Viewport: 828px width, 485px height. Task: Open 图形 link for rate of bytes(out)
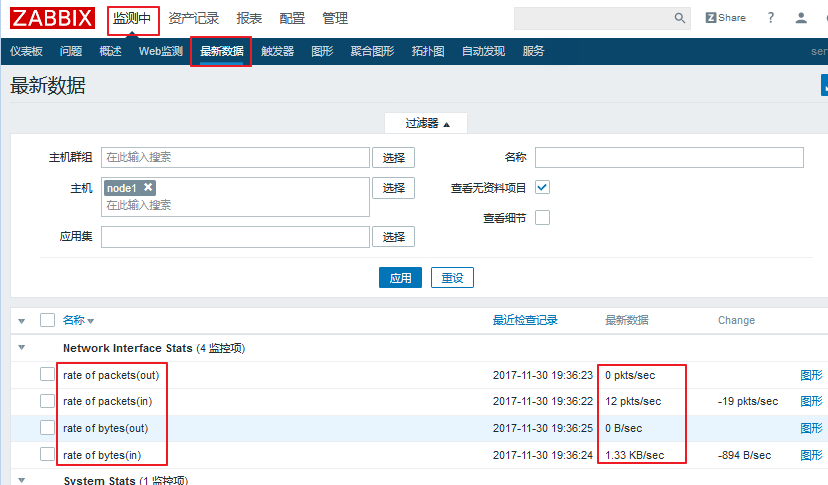(811, 428)
